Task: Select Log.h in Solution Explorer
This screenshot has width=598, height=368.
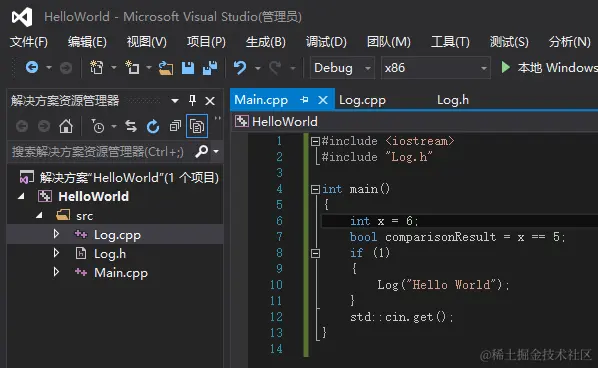Action: [110, 254]
